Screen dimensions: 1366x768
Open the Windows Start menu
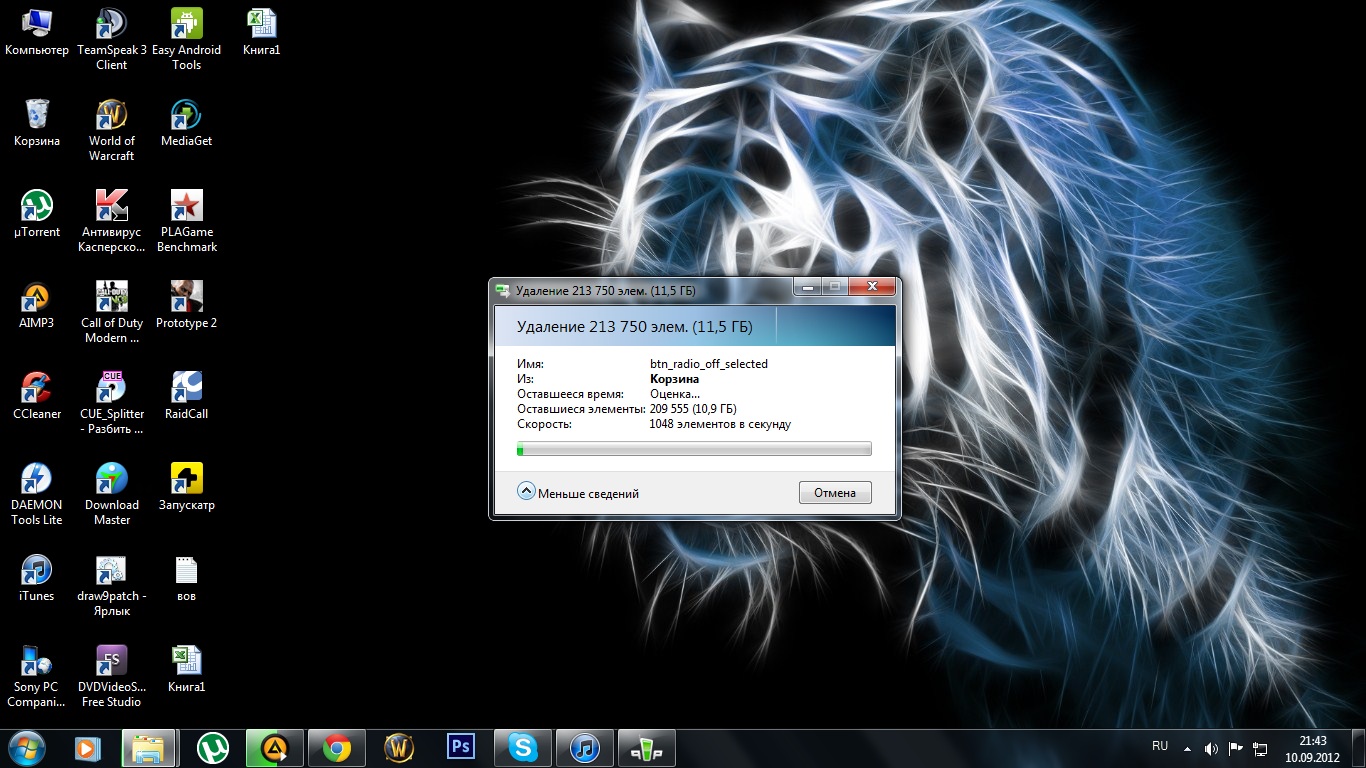click(26, 747)
